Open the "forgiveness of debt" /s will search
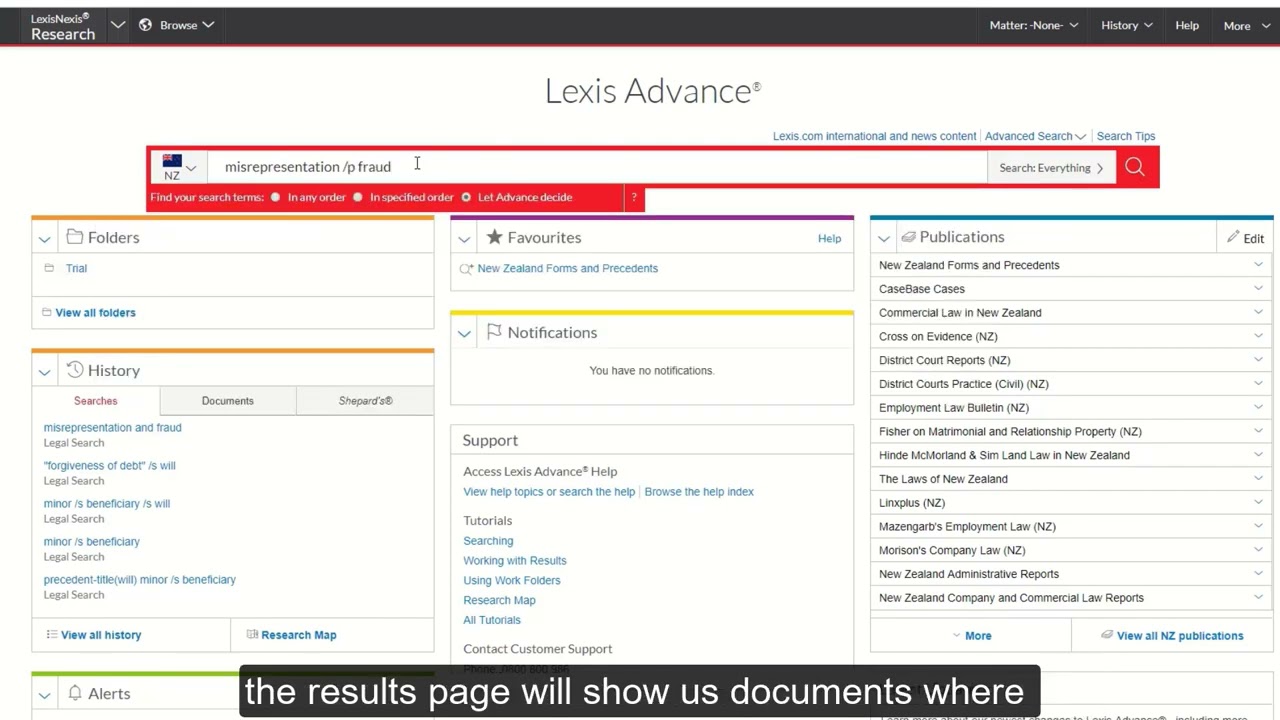The width and height of the screenshot is (1280, 720). (109, 465)
